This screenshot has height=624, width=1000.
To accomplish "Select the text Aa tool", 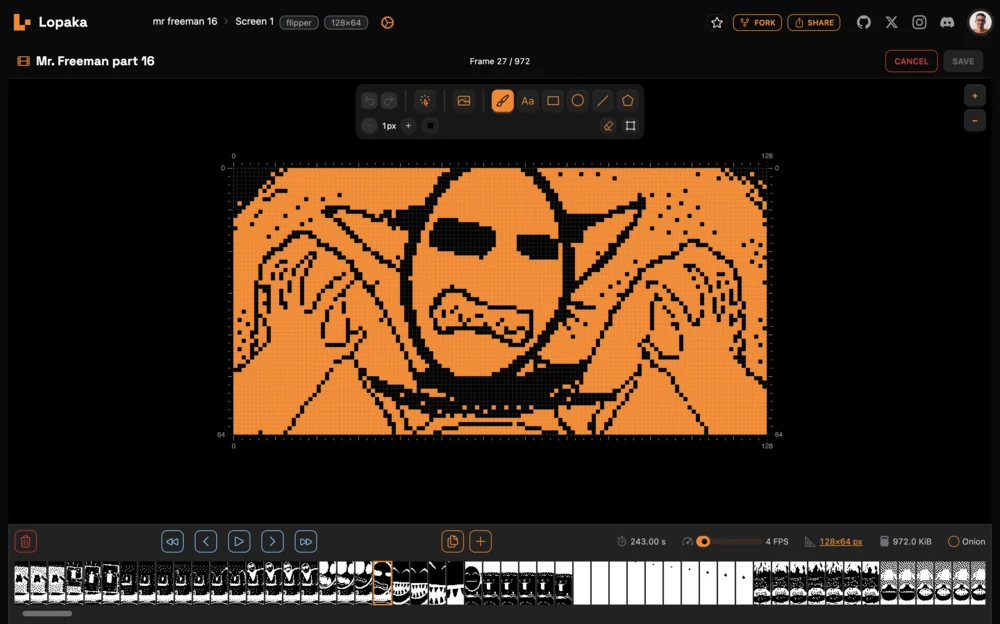I will pos(527,101).
